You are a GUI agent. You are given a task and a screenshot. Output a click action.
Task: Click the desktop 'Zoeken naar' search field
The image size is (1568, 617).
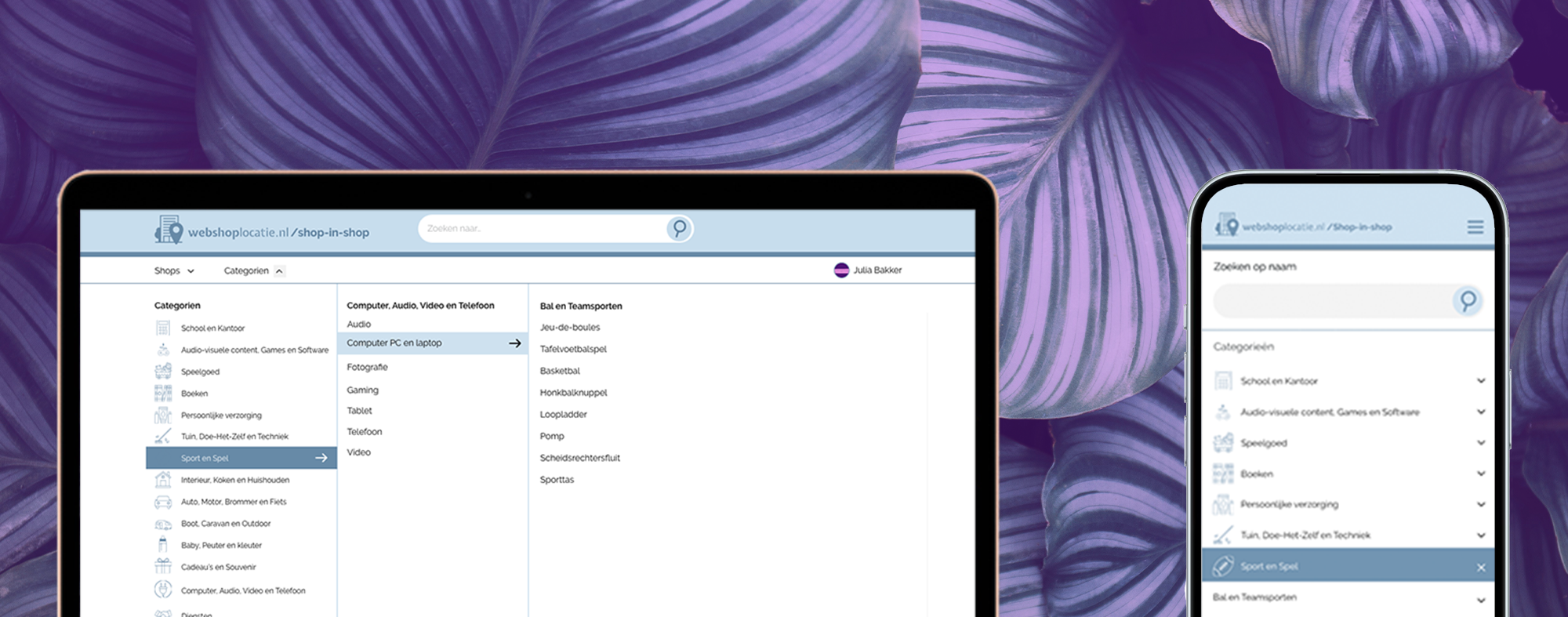point(541,229)
